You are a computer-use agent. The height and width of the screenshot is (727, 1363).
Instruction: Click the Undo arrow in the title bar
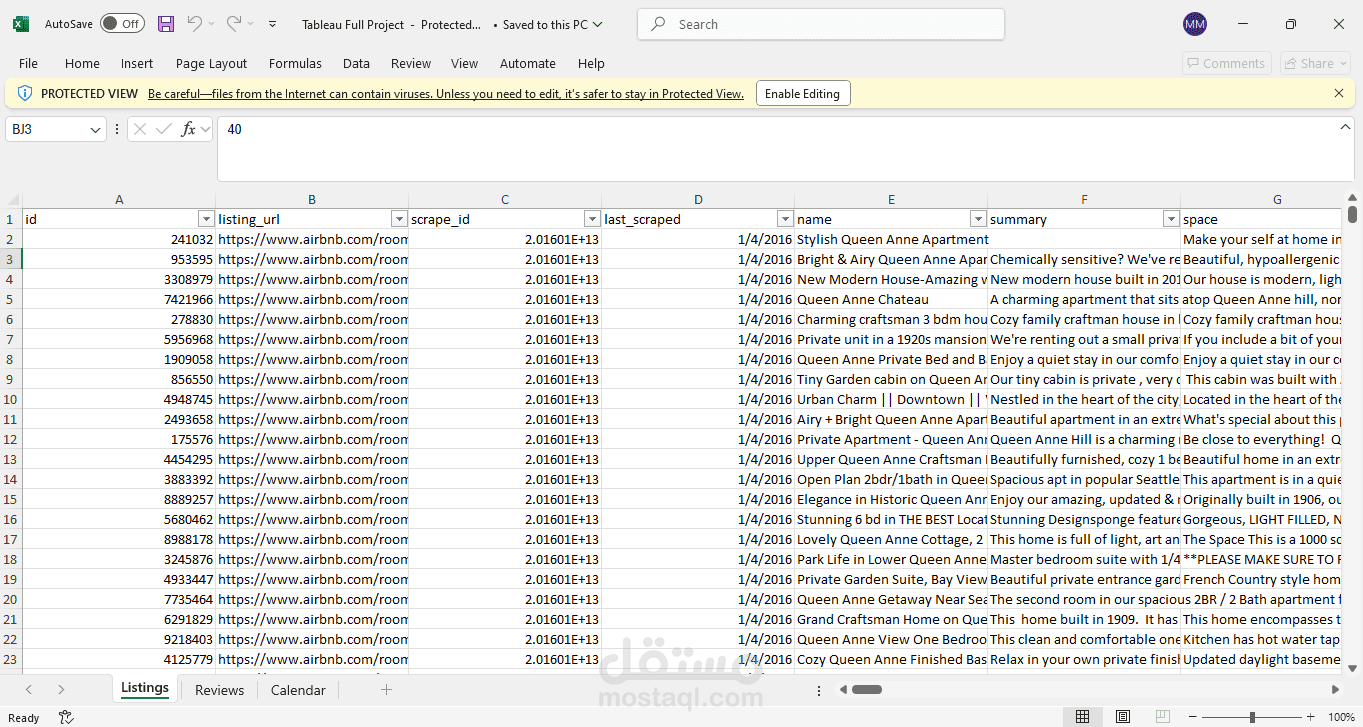click(195, 24)
